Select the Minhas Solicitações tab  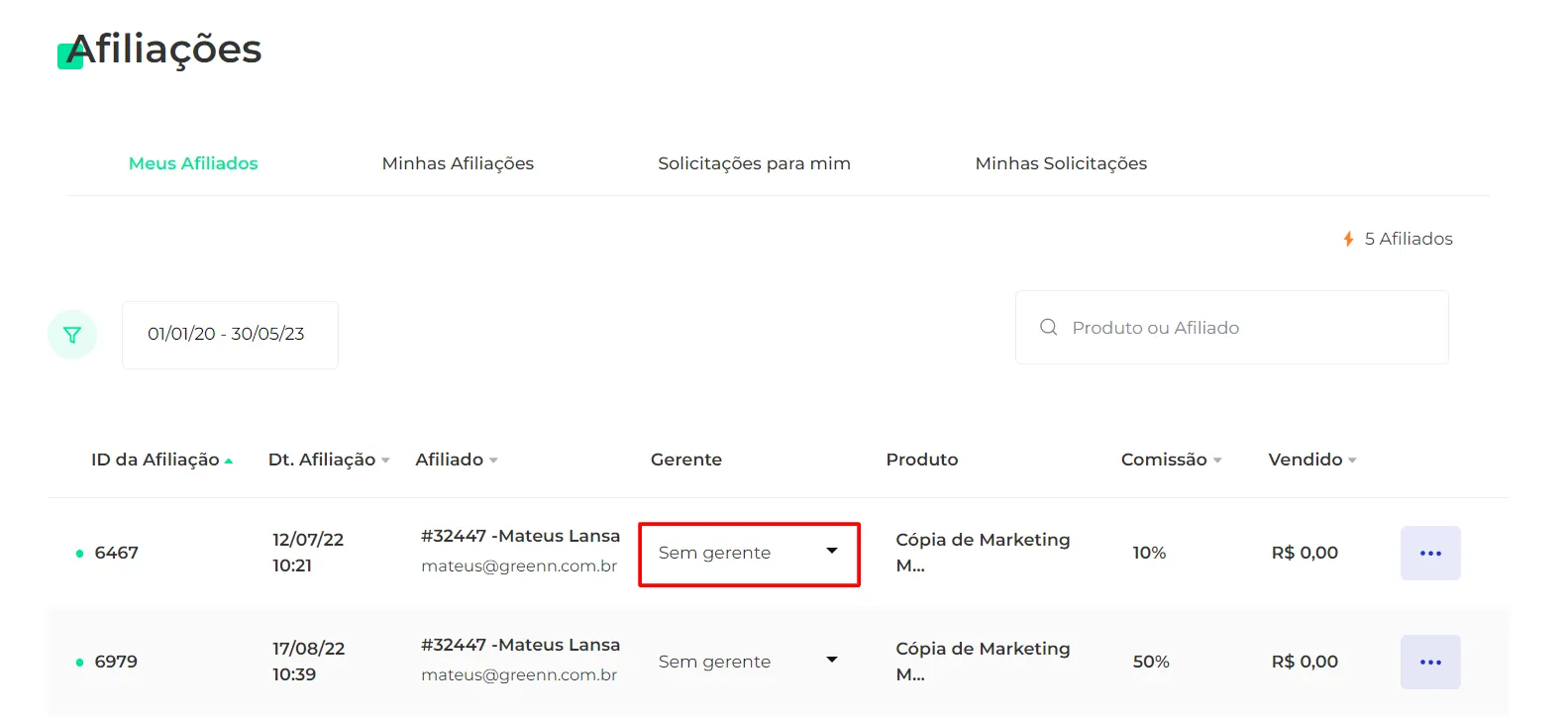click(1061, 163)
